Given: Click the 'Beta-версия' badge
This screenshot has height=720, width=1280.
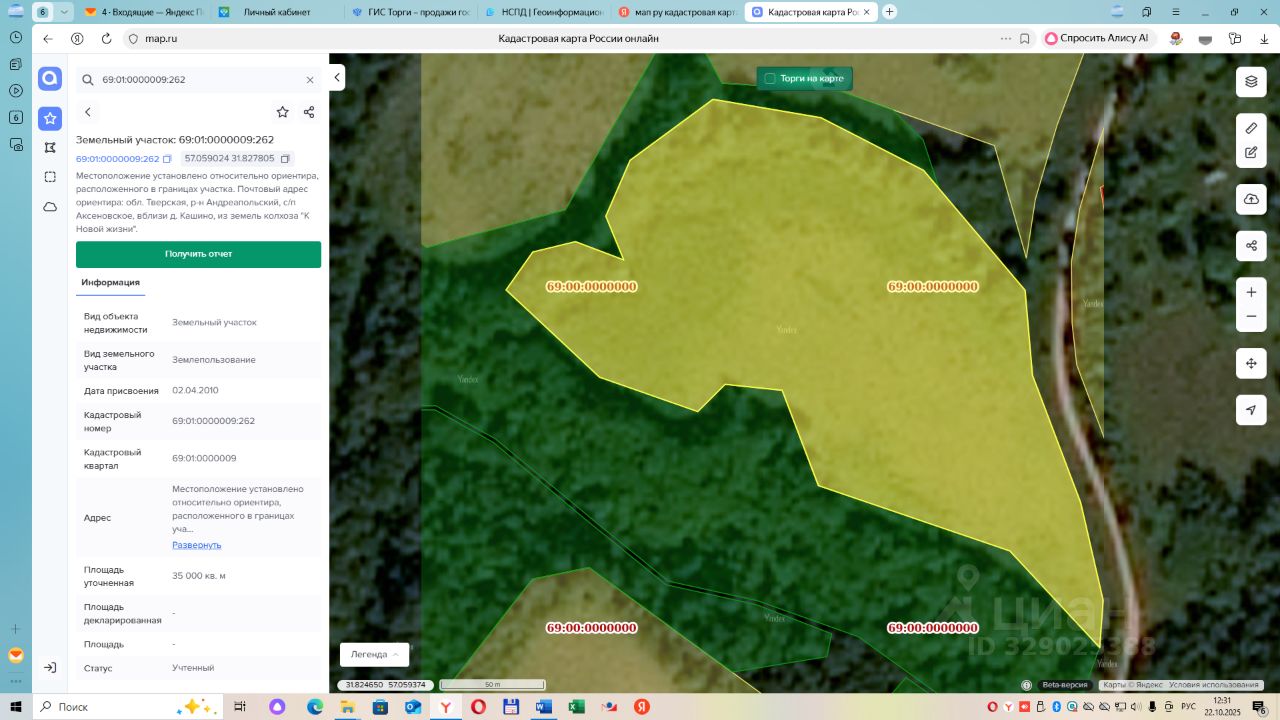Looking at the screenshot, I should click(1064, 685).
